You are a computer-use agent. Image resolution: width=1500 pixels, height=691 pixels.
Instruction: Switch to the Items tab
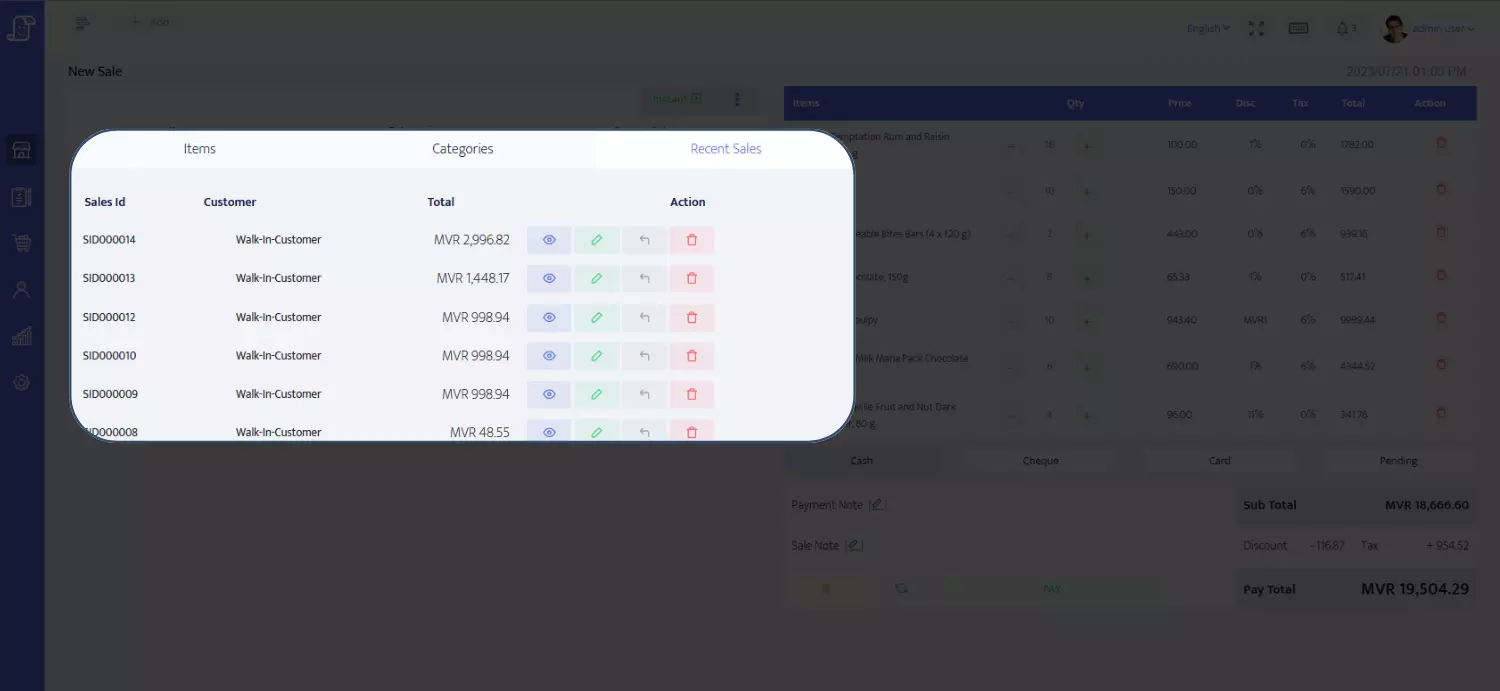pyautogui.click(x=200, y=149)
